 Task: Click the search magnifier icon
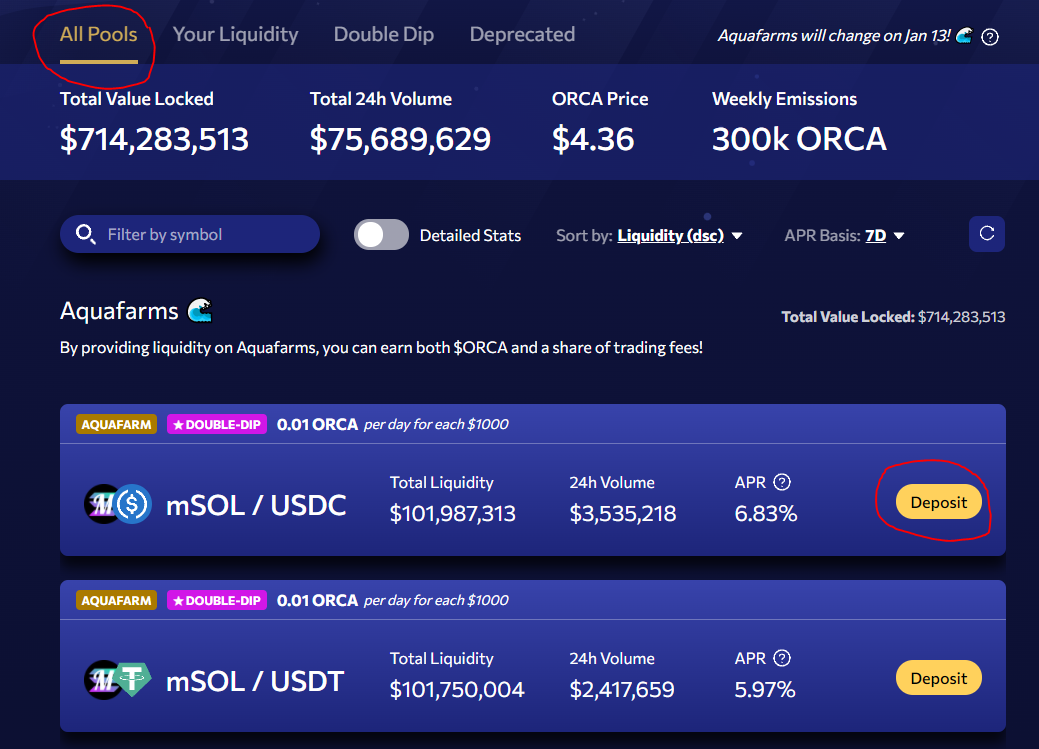(x=85, y=234)
